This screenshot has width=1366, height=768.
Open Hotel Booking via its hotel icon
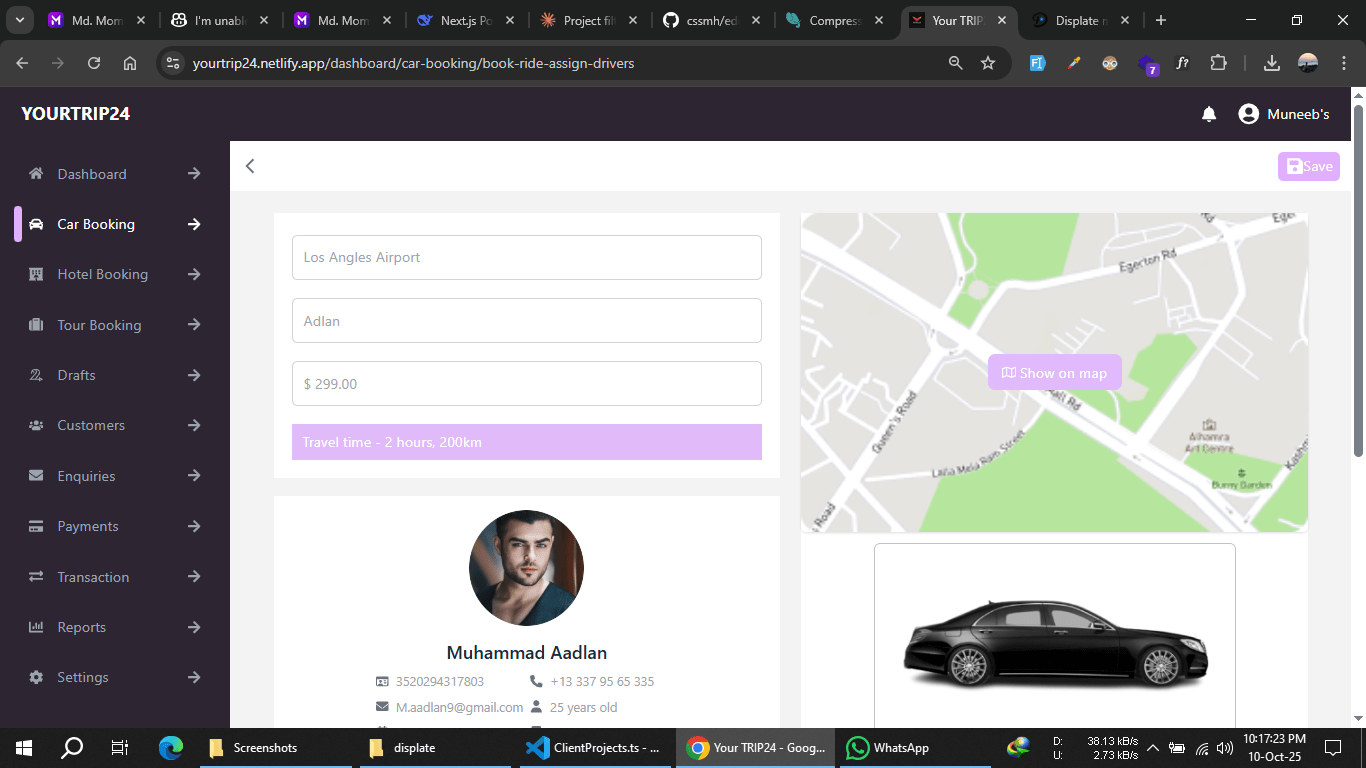click(x=36, y=274)
